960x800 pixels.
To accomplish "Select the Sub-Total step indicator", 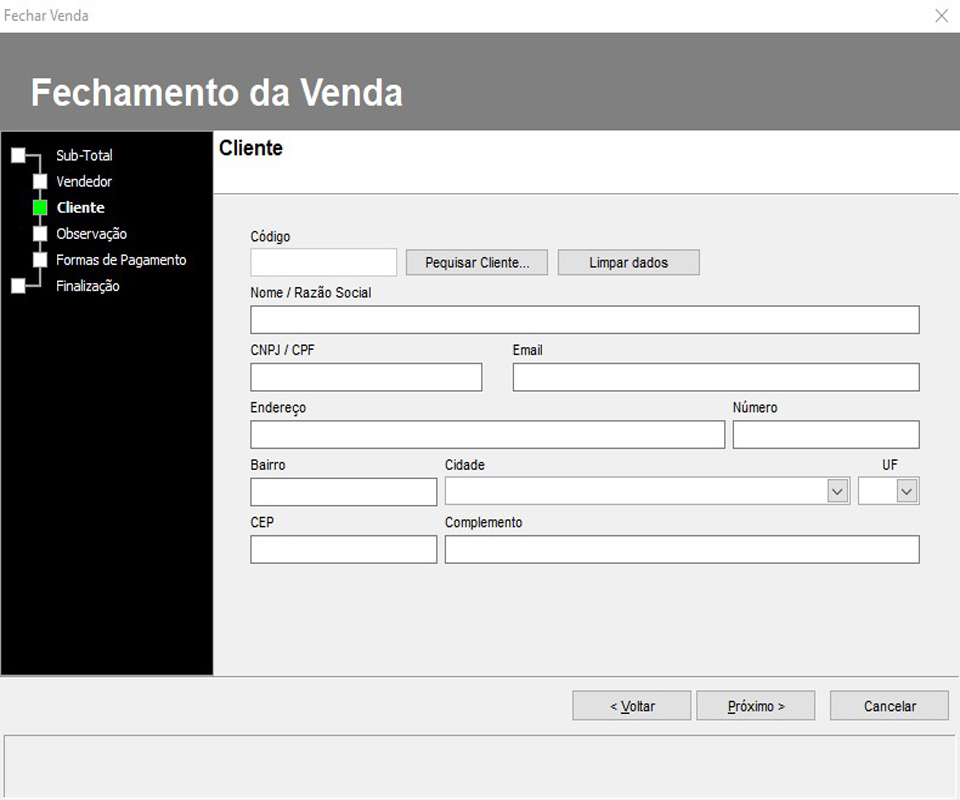I will [x=19, y=155].
